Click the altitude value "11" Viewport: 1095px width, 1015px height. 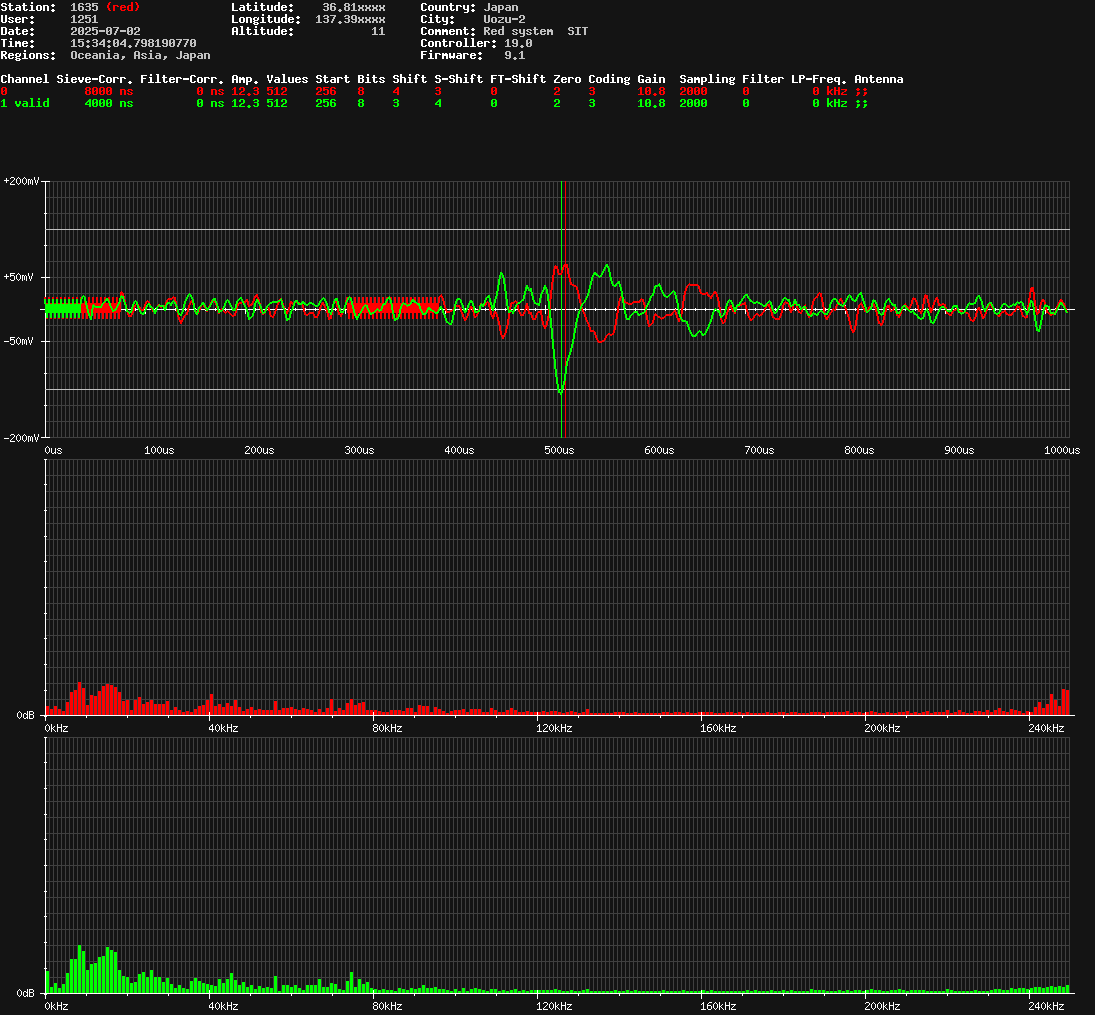pos(378,31)
